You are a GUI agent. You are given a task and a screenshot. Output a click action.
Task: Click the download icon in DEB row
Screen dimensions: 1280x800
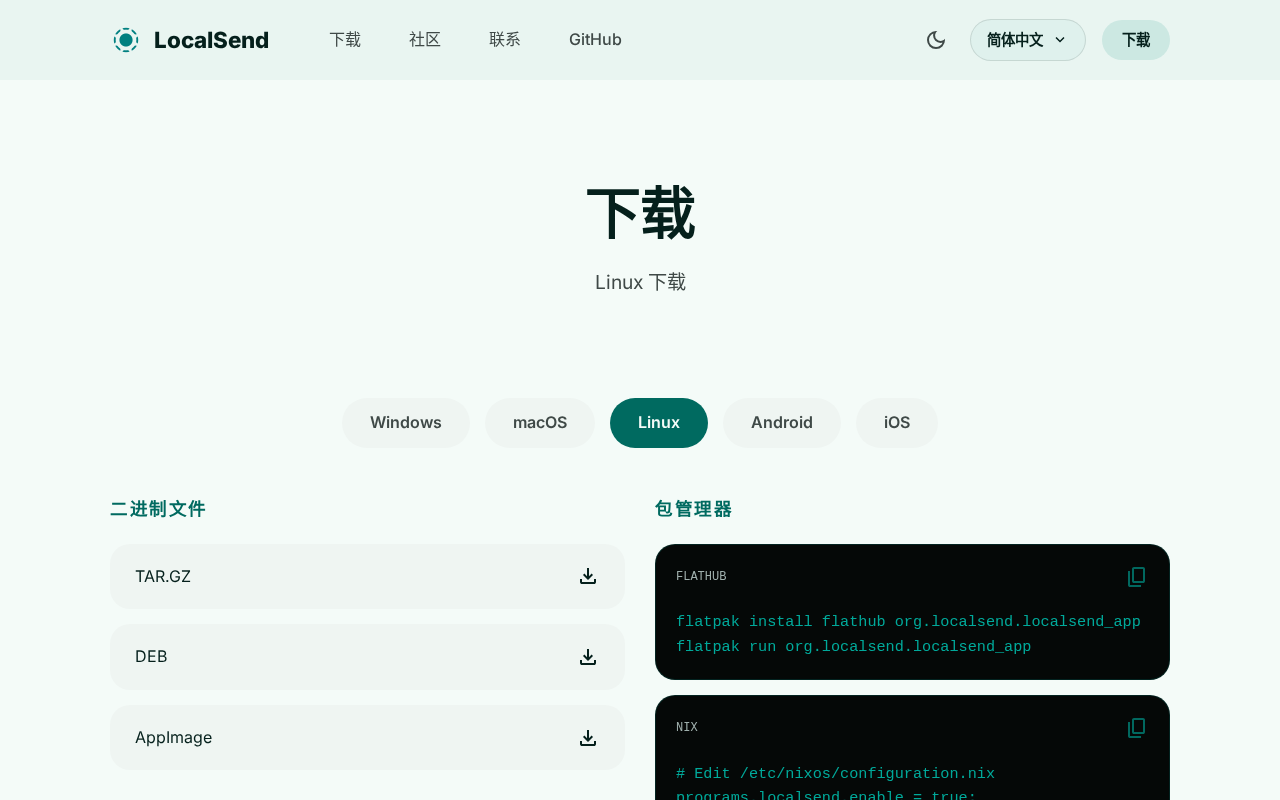click(588, 657)
